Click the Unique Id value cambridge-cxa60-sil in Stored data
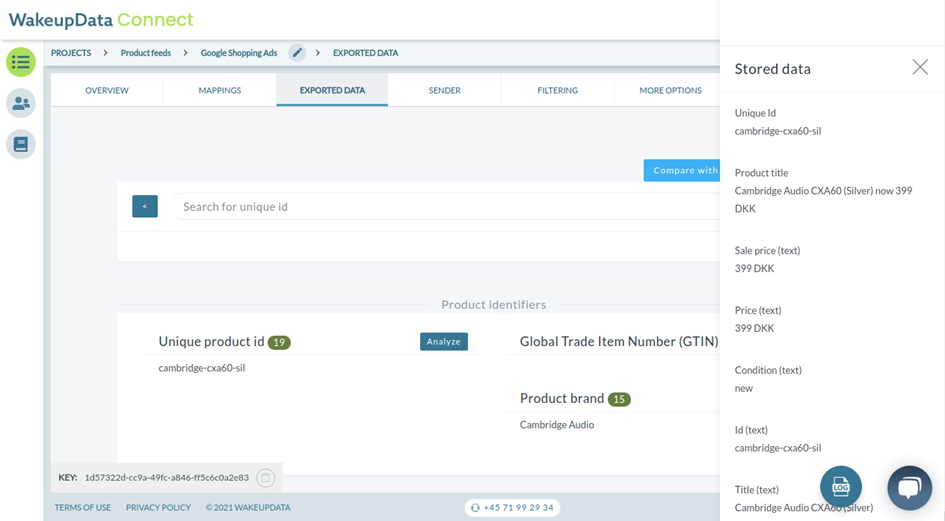Viewport: 945px width, 521px height. [778, 131]
